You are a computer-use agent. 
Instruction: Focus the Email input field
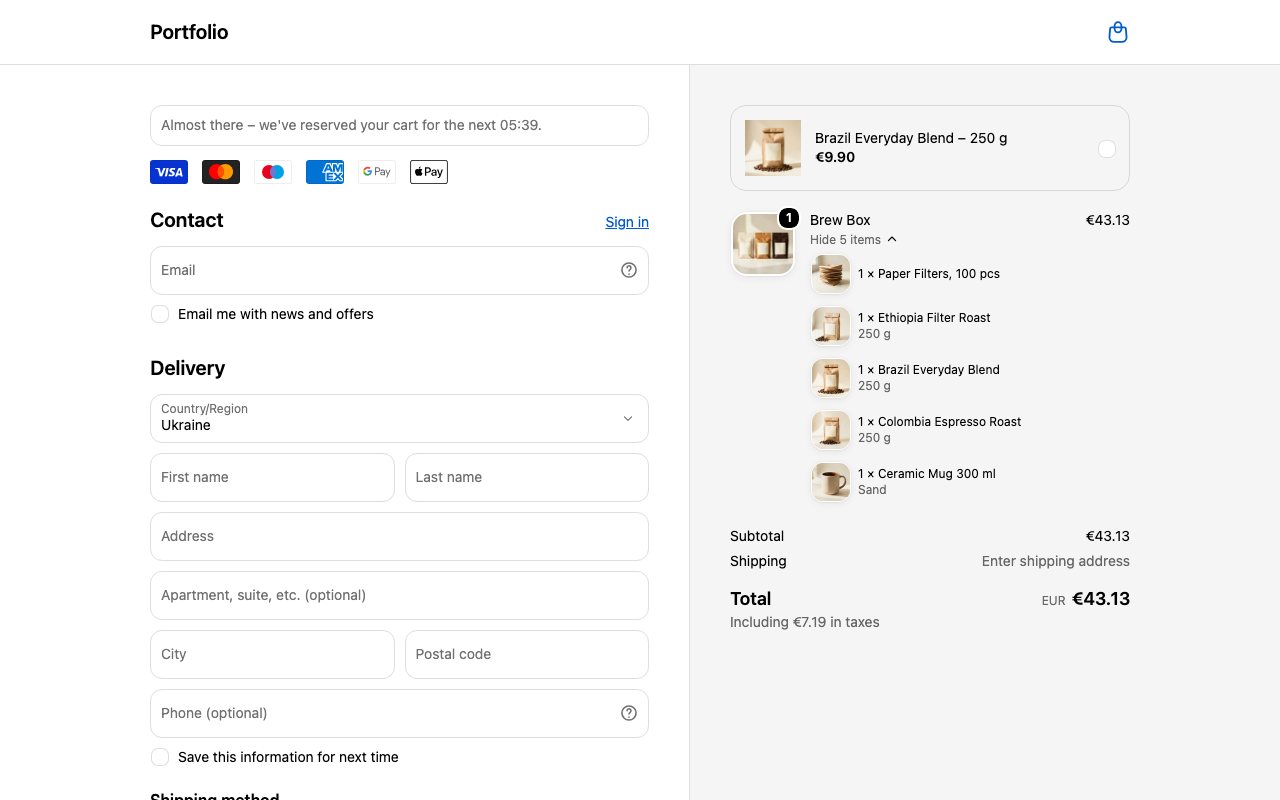[399, 270]
